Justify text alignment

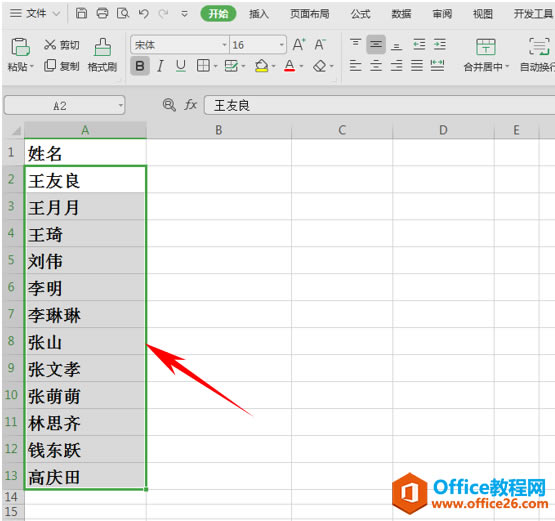(417, 66)
